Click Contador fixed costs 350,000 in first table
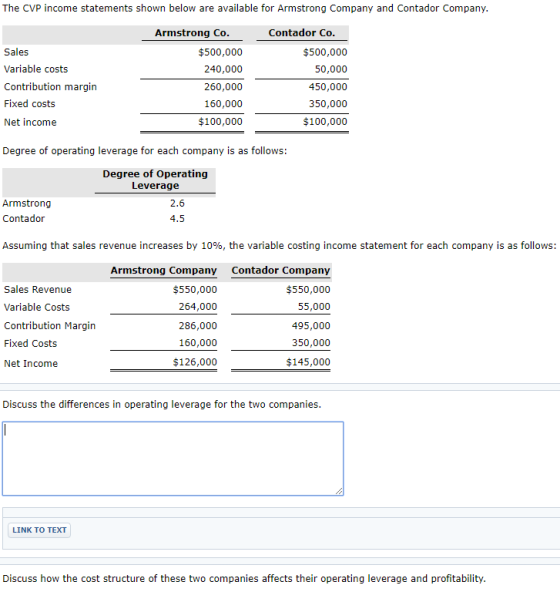 click(x=328, y=104)
